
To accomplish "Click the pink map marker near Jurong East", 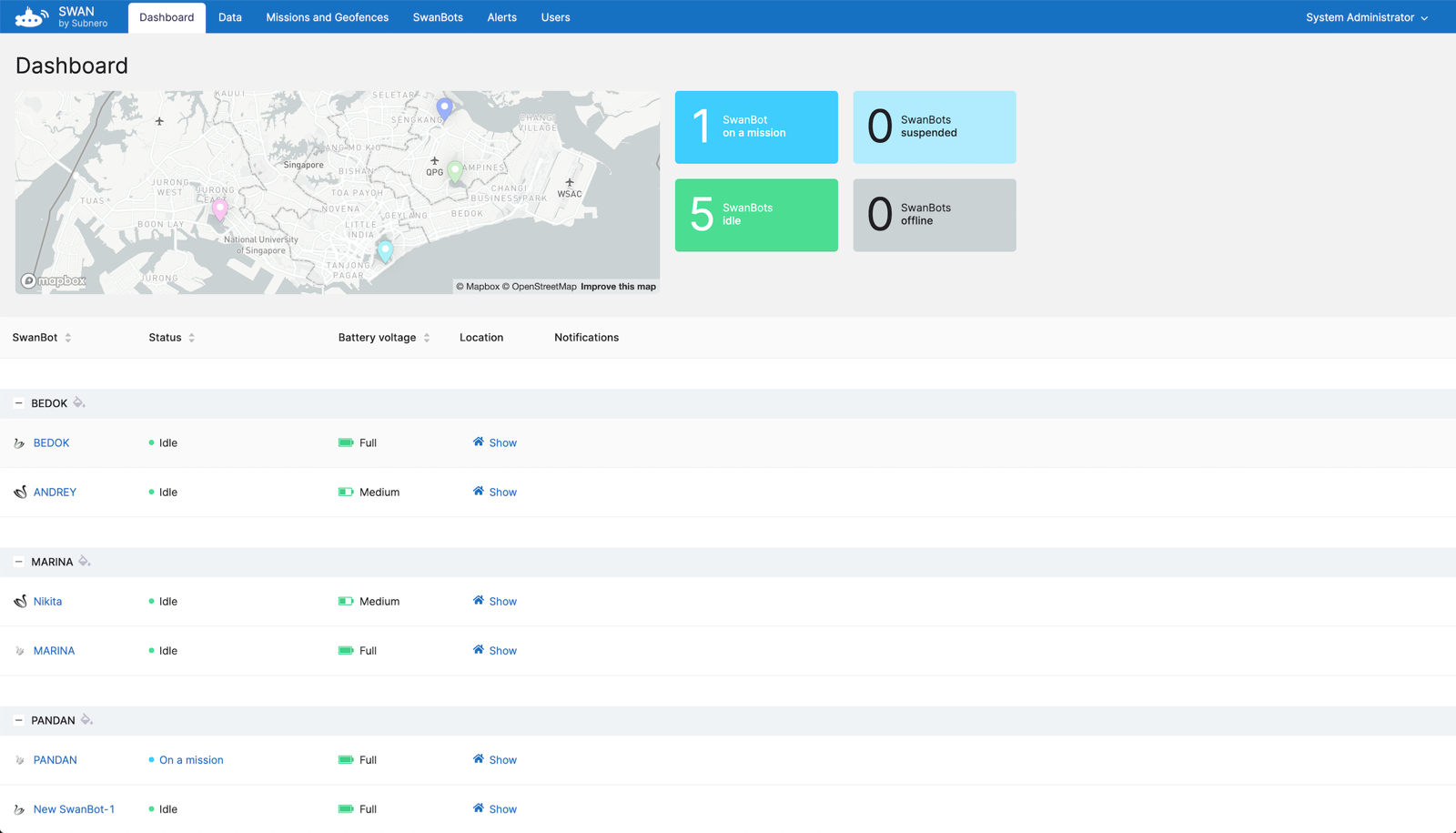I will tap(220, 209).
